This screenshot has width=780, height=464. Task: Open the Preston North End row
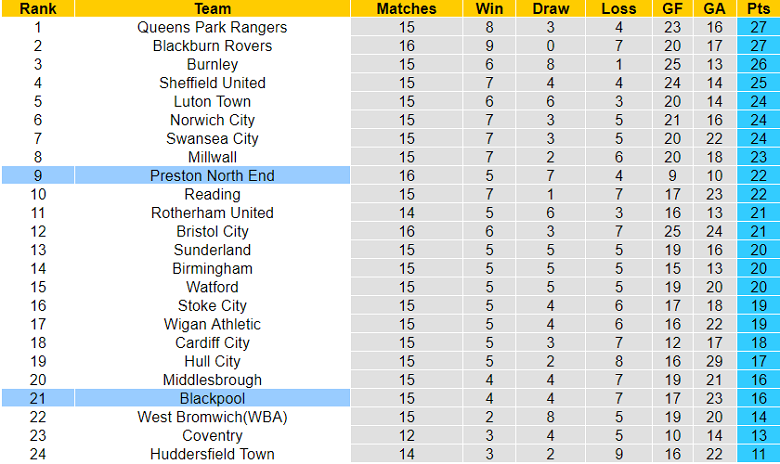(212, 176)
